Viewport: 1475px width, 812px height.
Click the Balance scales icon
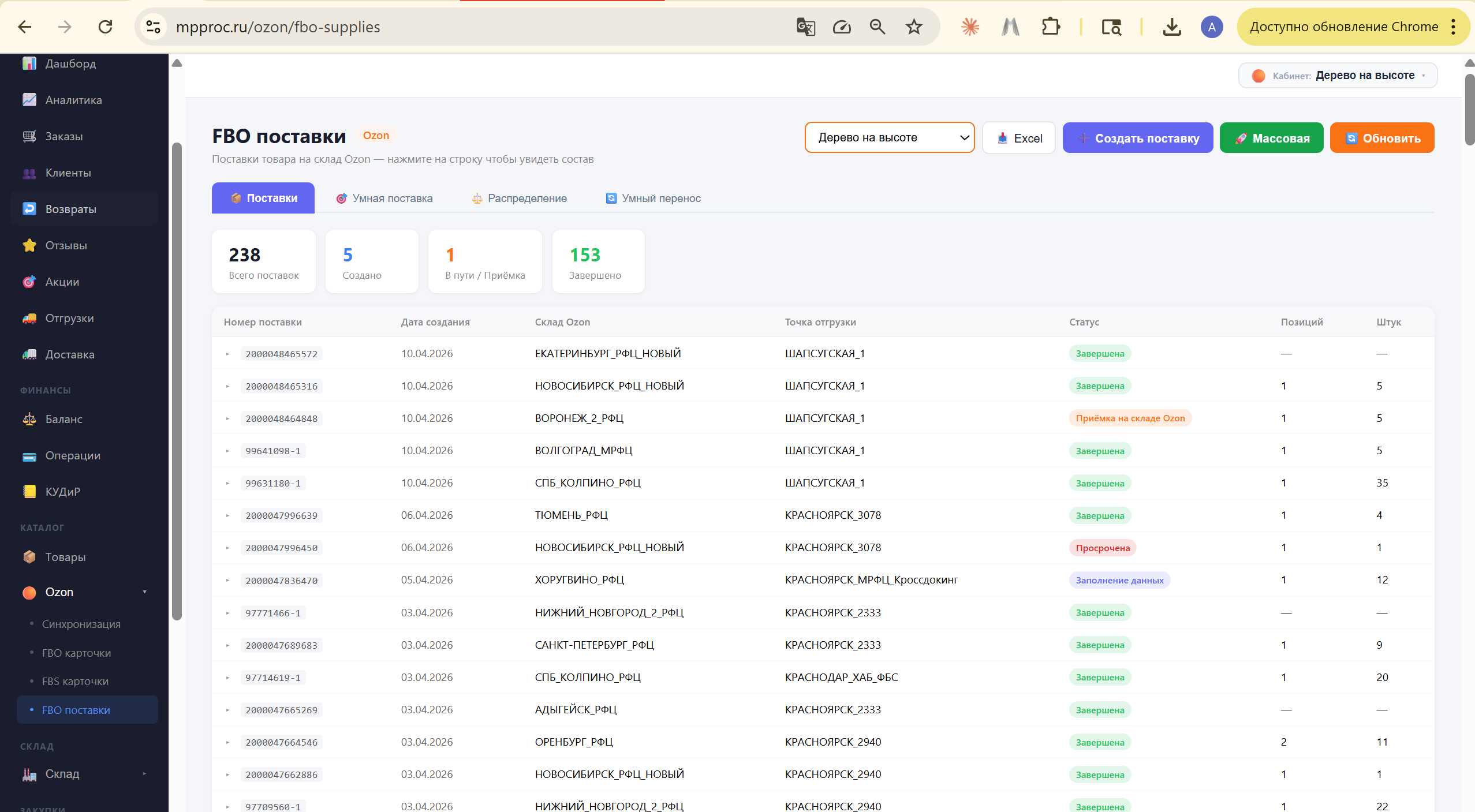point(29,420)
